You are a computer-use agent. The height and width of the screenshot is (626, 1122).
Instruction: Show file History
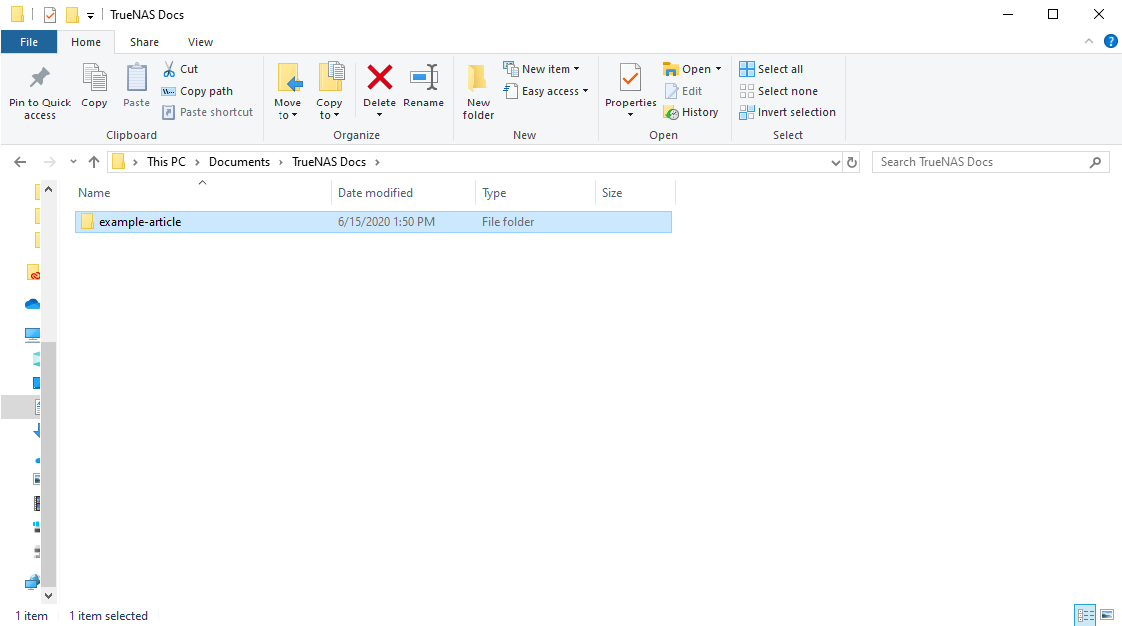(691, 112)
